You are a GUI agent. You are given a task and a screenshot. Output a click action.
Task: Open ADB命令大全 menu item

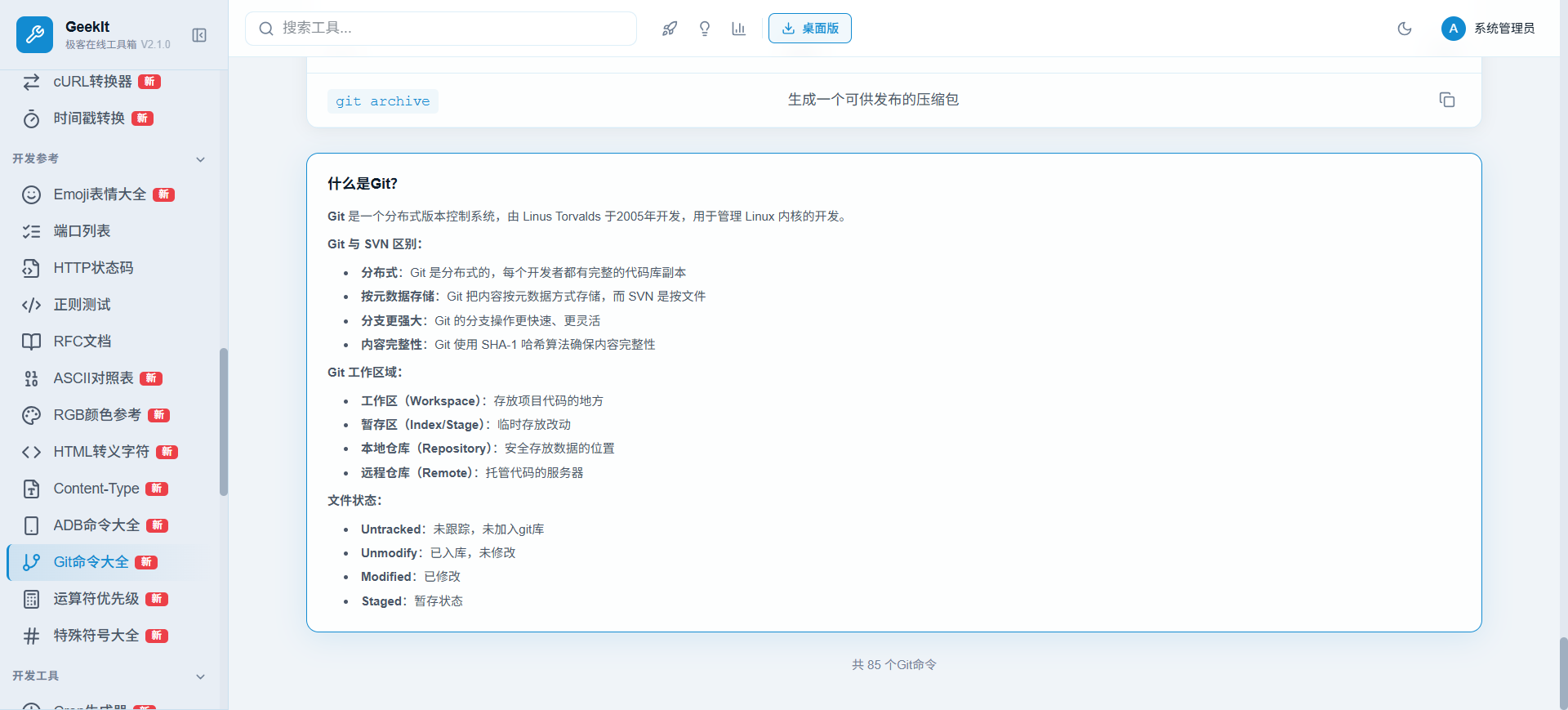pos(109,525)
